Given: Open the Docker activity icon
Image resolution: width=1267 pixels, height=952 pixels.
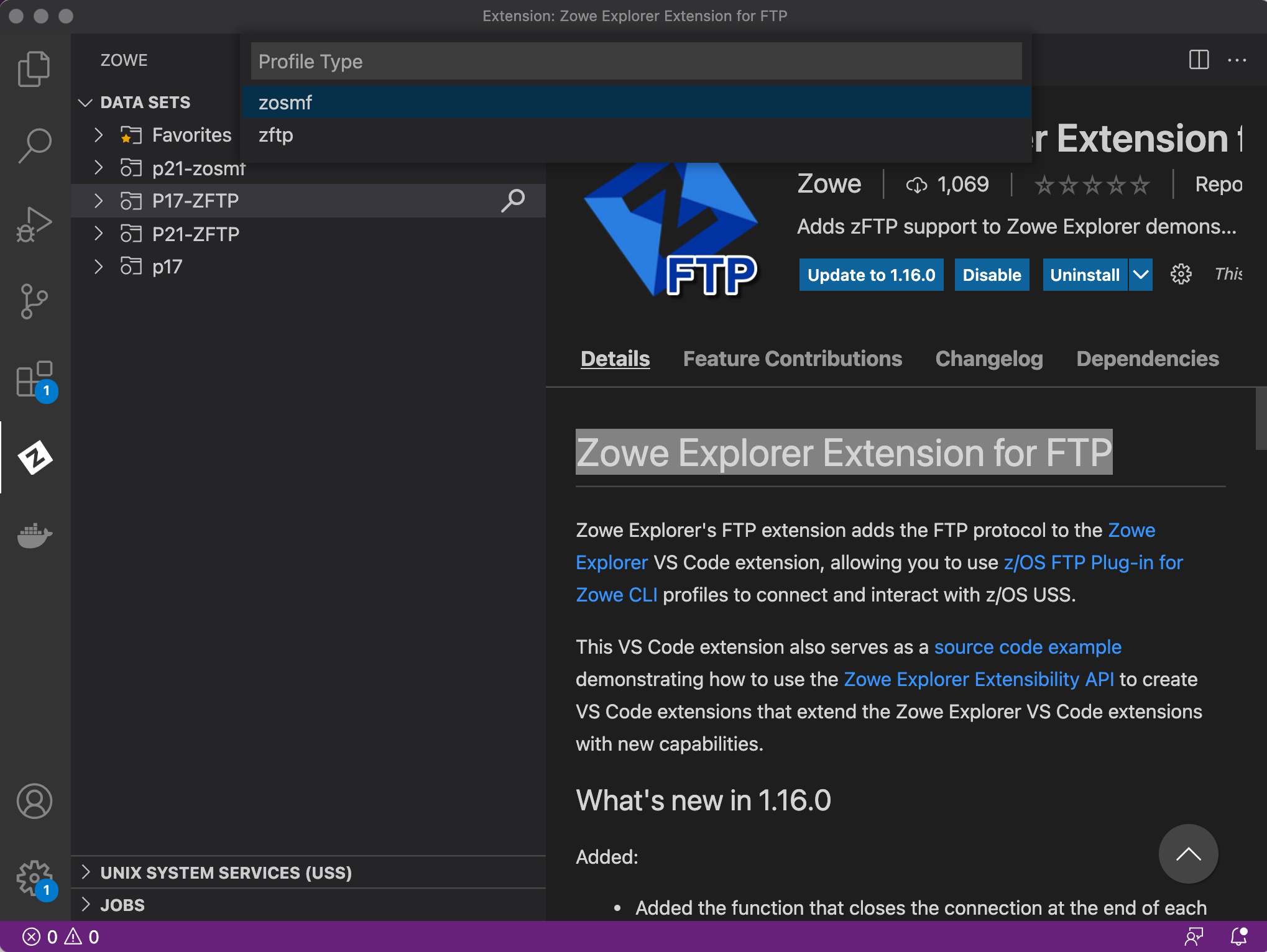Looking at the screenshot, I should 35,535.
